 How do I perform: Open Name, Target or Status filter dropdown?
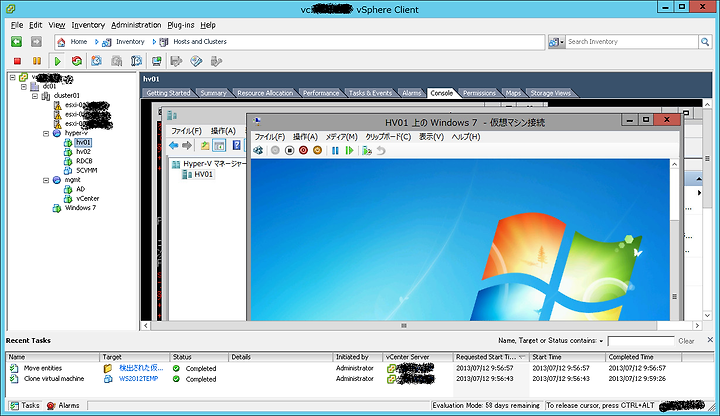tap(601, 341)
